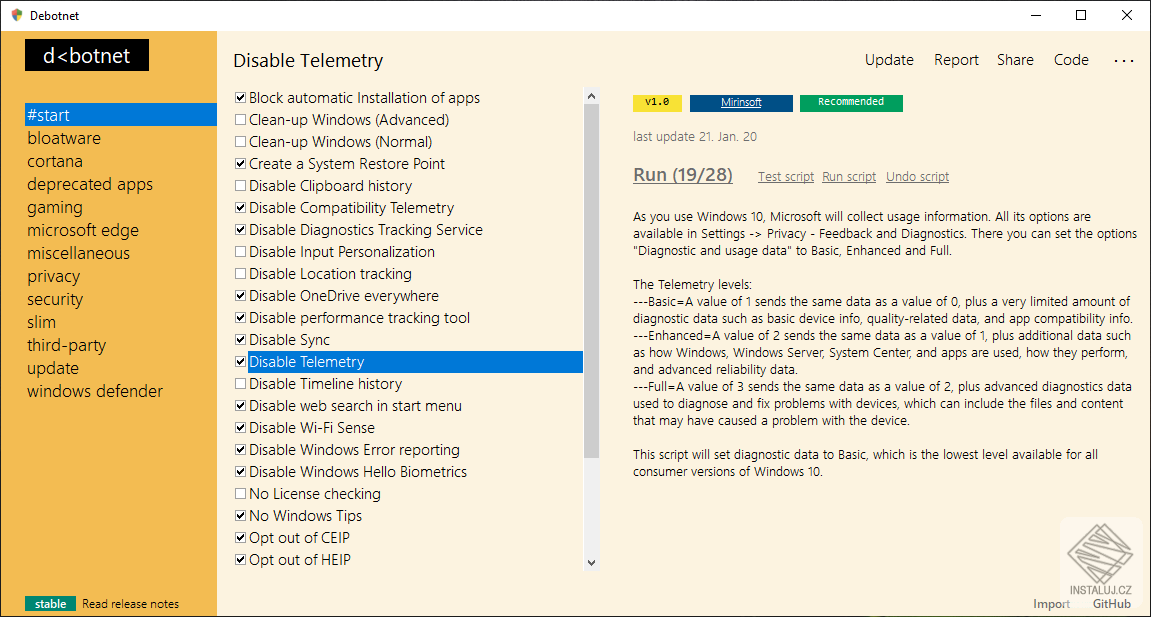Open the Mirinsoft link
This screenshot has width=1151, height=617.
741,103
